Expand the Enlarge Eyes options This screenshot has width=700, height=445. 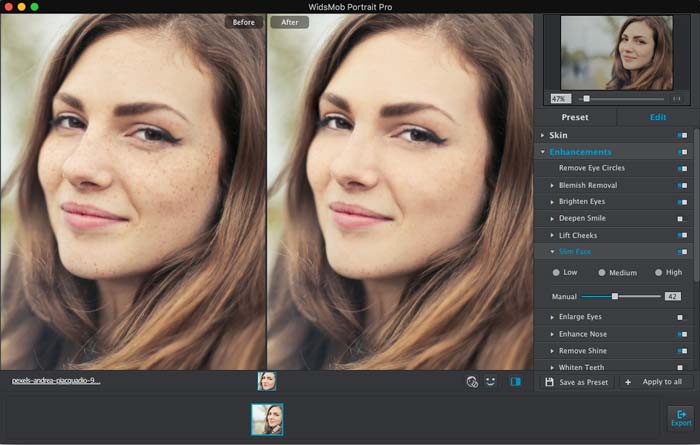tap(552, 317)
